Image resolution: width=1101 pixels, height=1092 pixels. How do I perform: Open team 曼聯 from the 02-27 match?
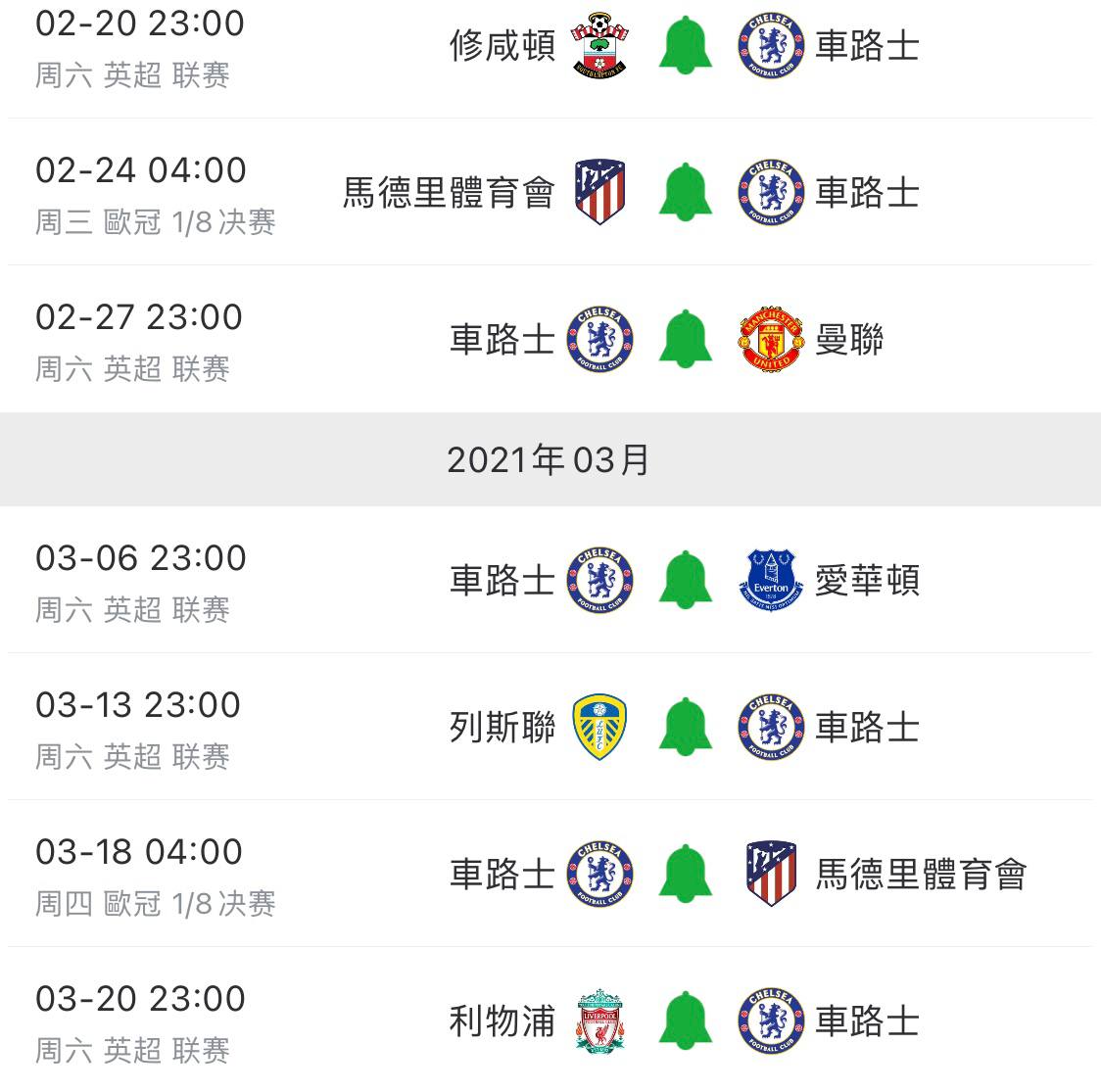tap(849, 340)
